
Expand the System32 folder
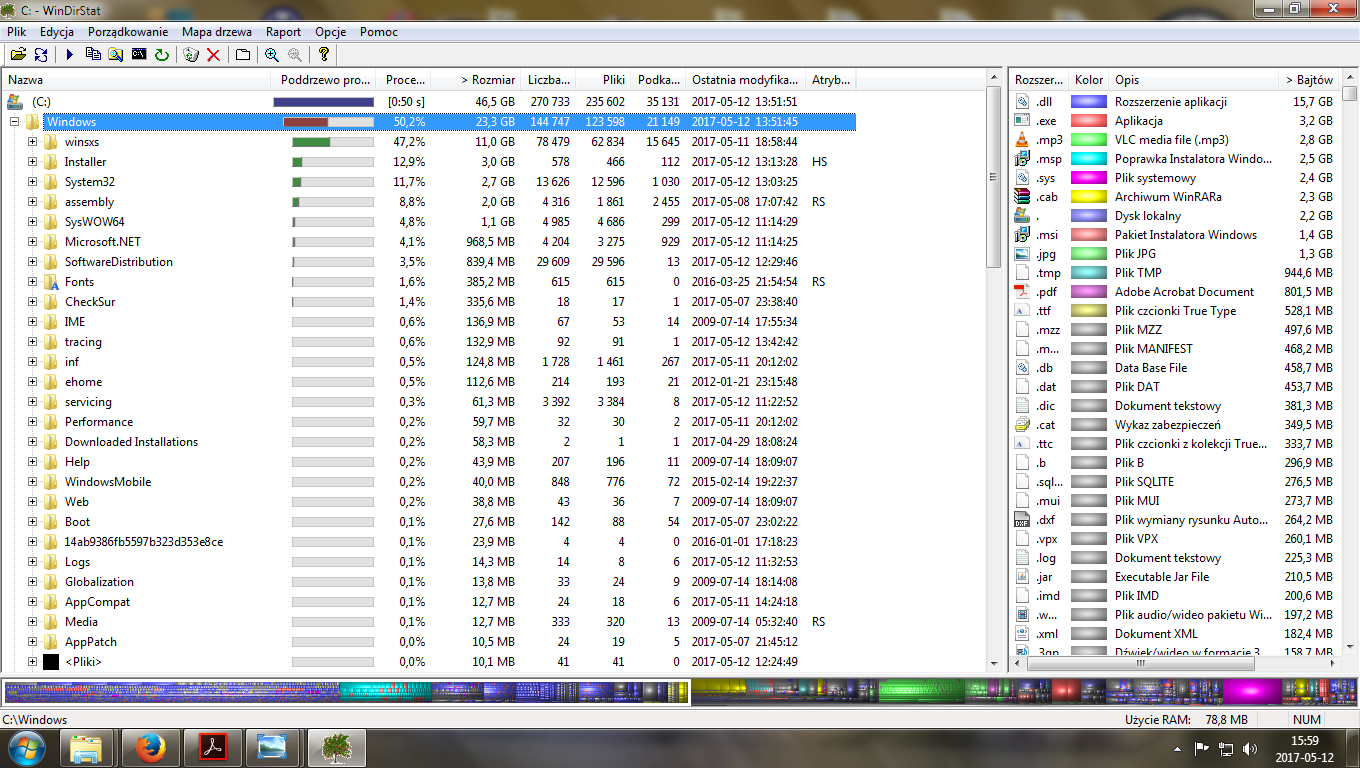pos(32,182)
